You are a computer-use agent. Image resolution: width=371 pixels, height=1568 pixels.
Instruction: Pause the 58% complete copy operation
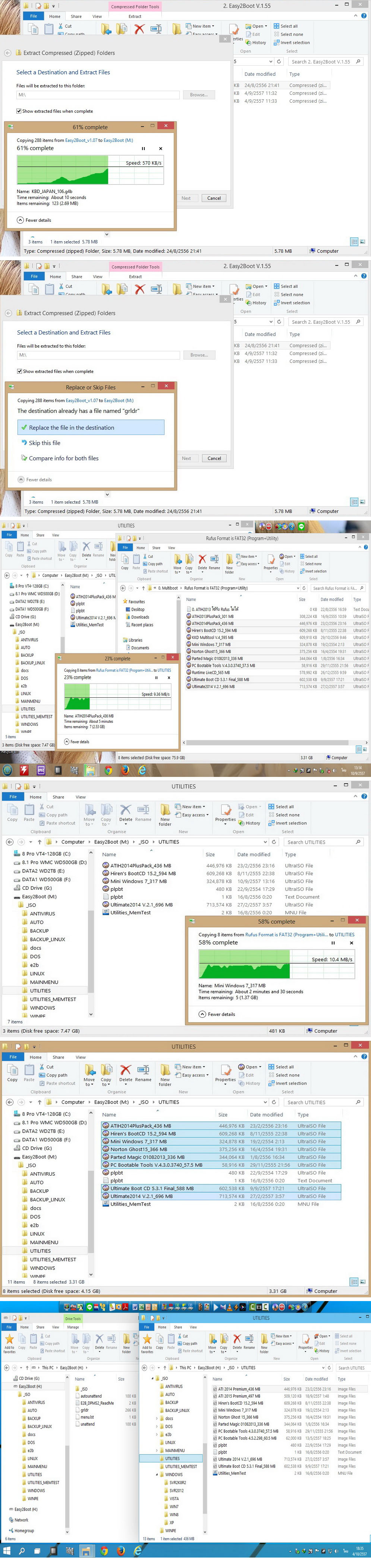point(333,943)
